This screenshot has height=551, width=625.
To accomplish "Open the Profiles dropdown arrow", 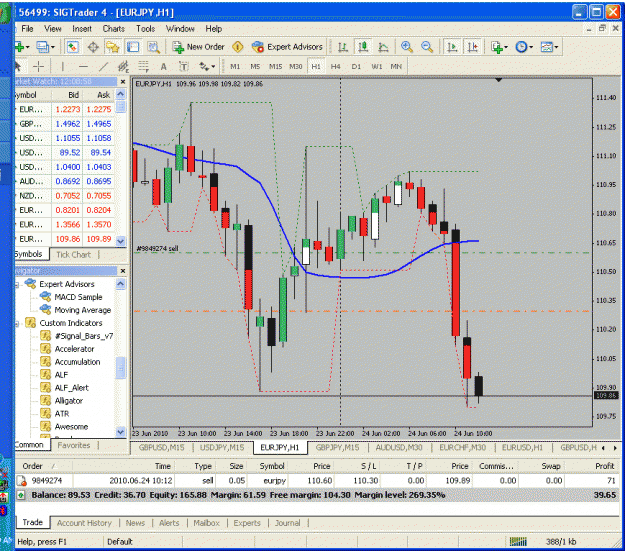I will point(53,48).
